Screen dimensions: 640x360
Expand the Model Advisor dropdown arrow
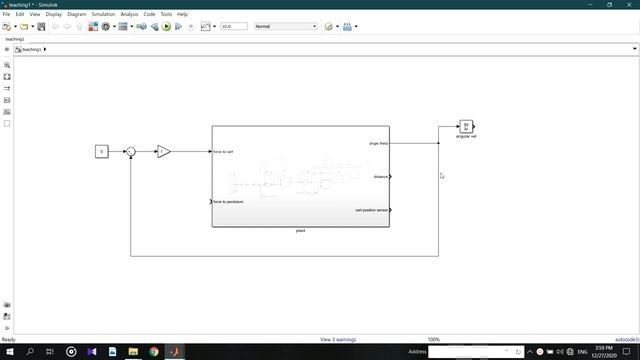pyautogui.click(x=337, y=27)
